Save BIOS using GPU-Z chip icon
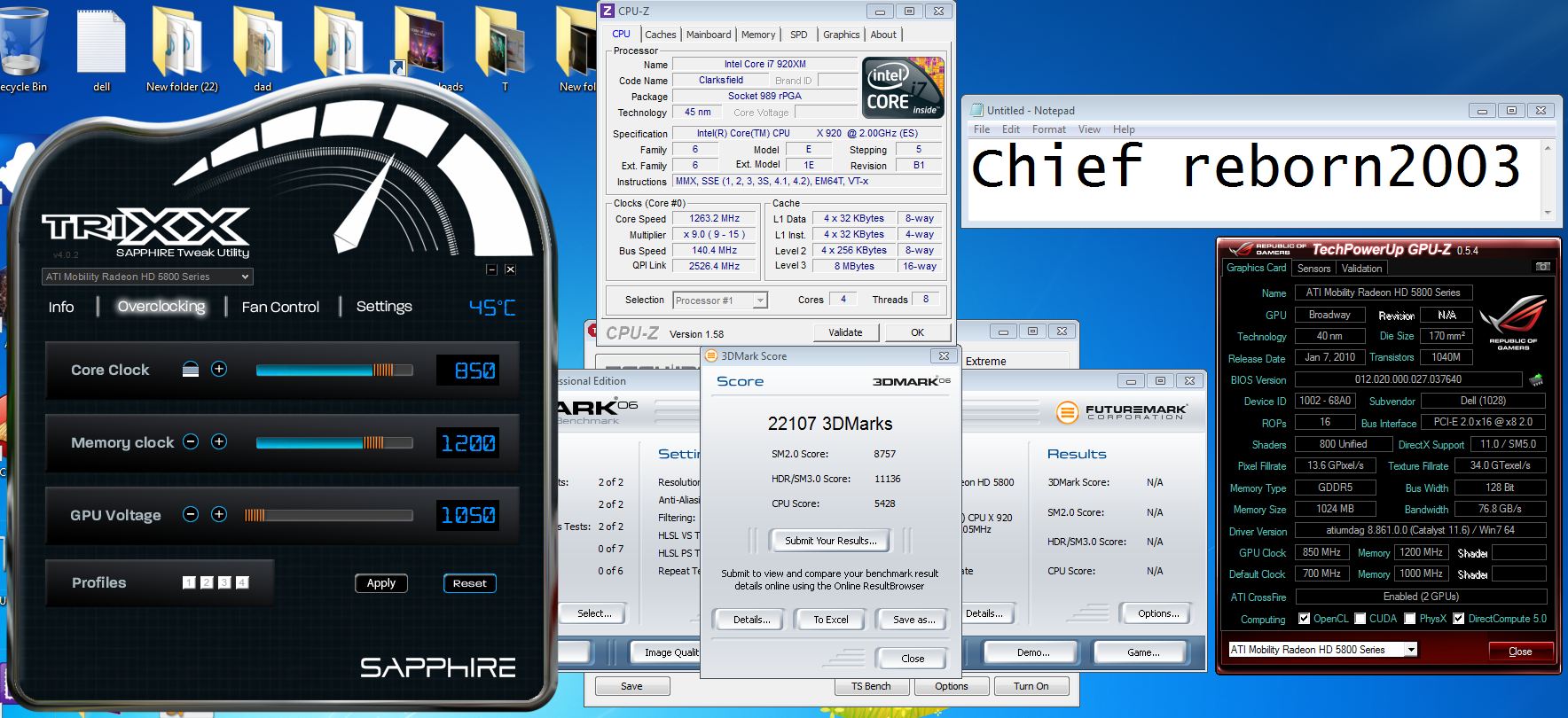 point(1536,379)
